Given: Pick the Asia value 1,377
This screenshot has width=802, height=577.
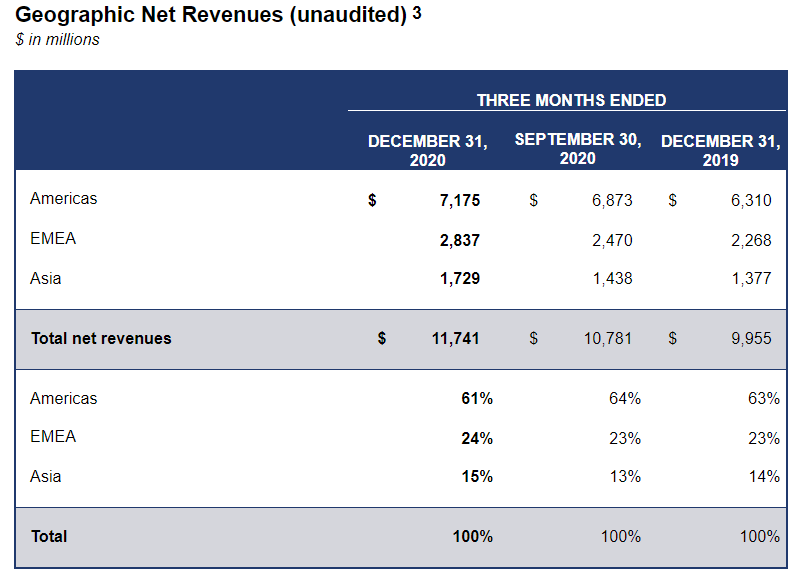Looking at the screenshot, I should click(751, 278).
